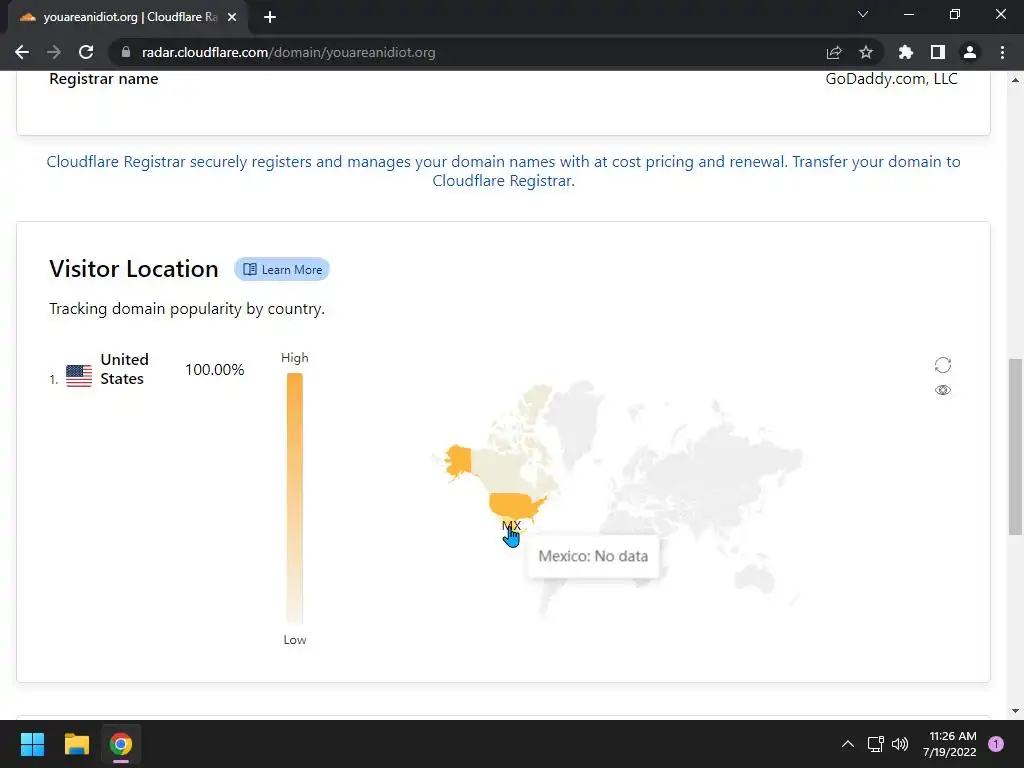Click the Low label below the legend
1024x768 pixels.
[295, 640]
